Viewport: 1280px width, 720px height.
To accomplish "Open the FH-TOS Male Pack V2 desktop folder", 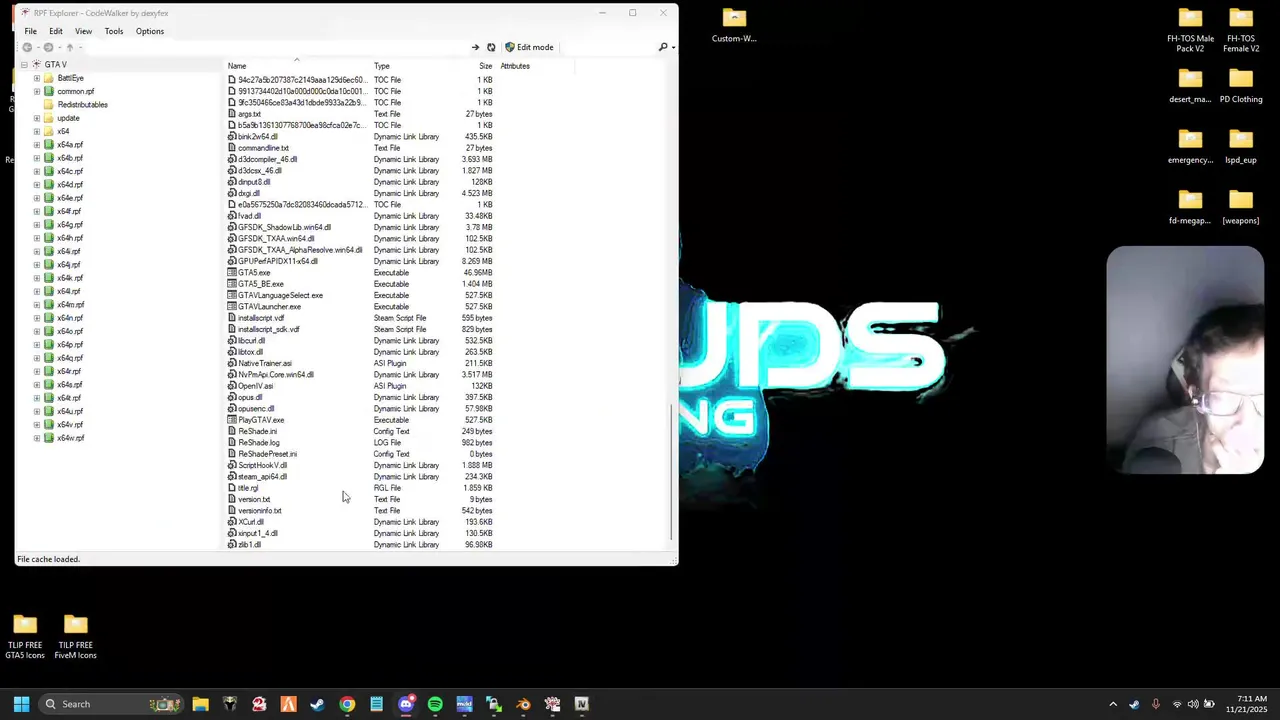I will tap(1190, 30).
